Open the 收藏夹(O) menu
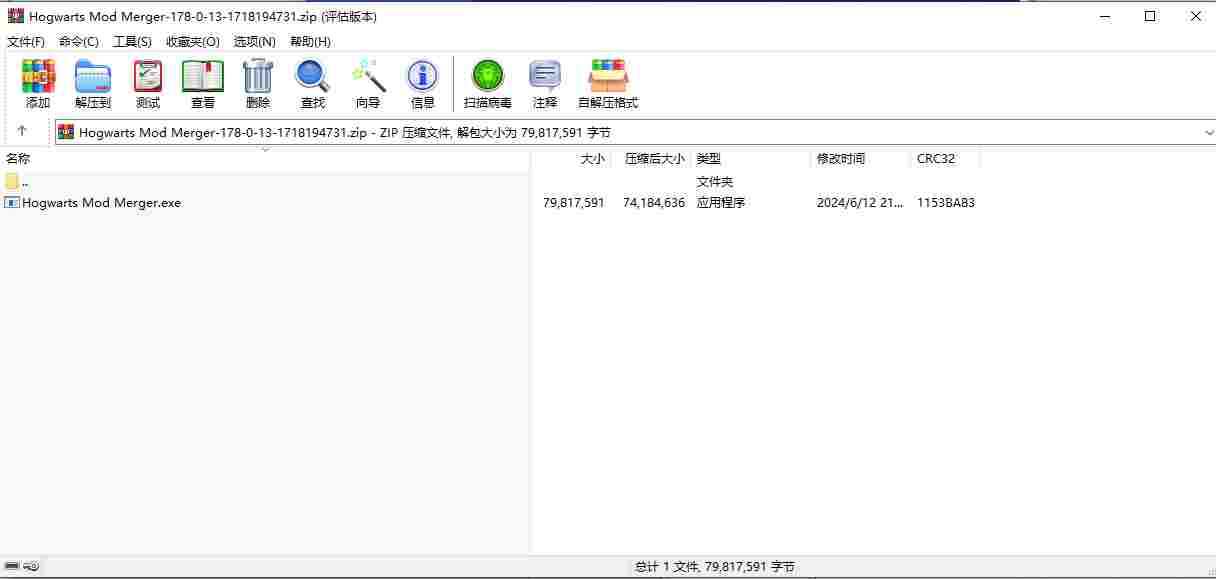This screenshot has width=1216, height=579. [x=193, y=42]
